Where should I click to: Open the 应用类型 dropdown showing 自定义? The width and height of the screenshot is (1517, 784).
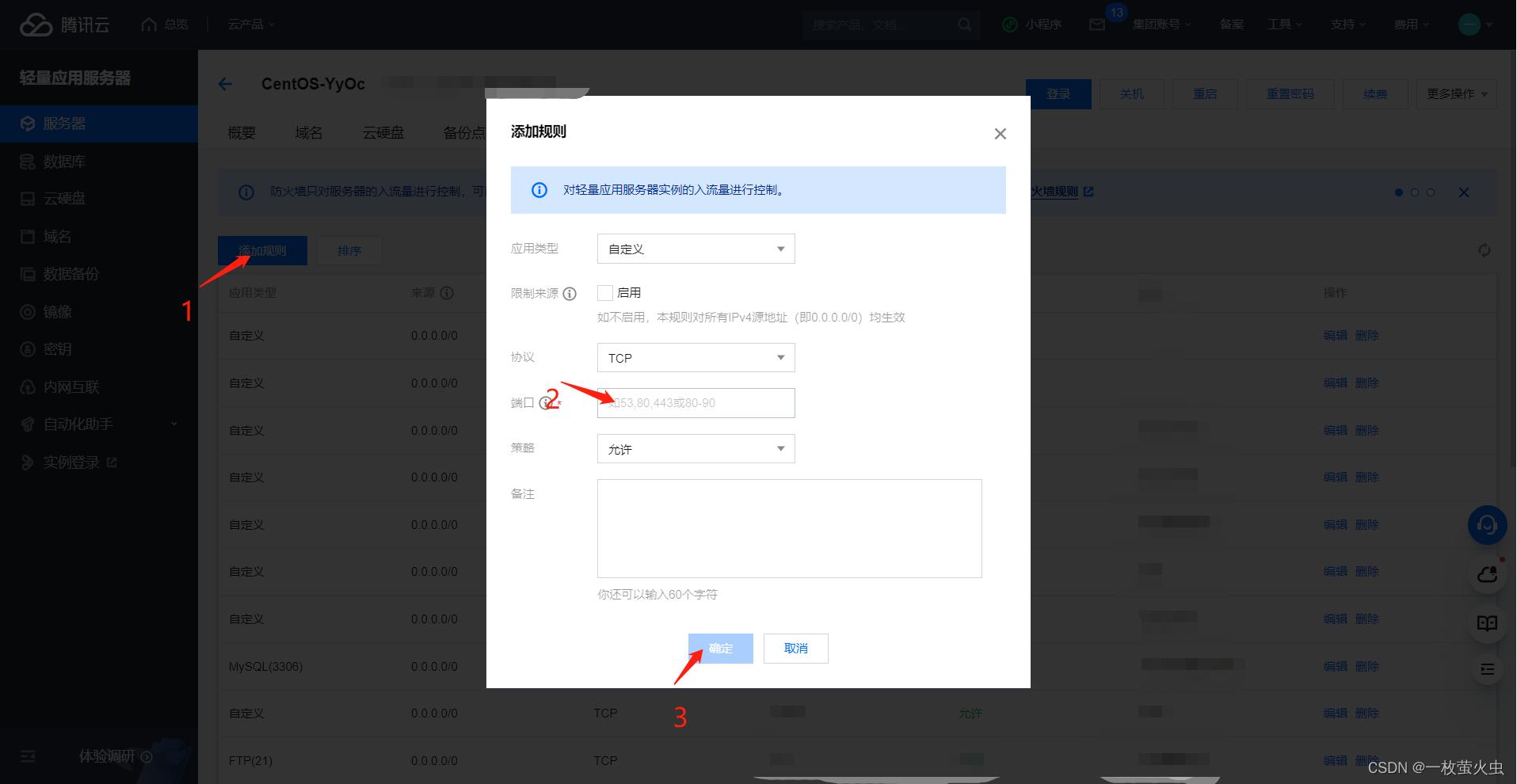click(696, 249)
